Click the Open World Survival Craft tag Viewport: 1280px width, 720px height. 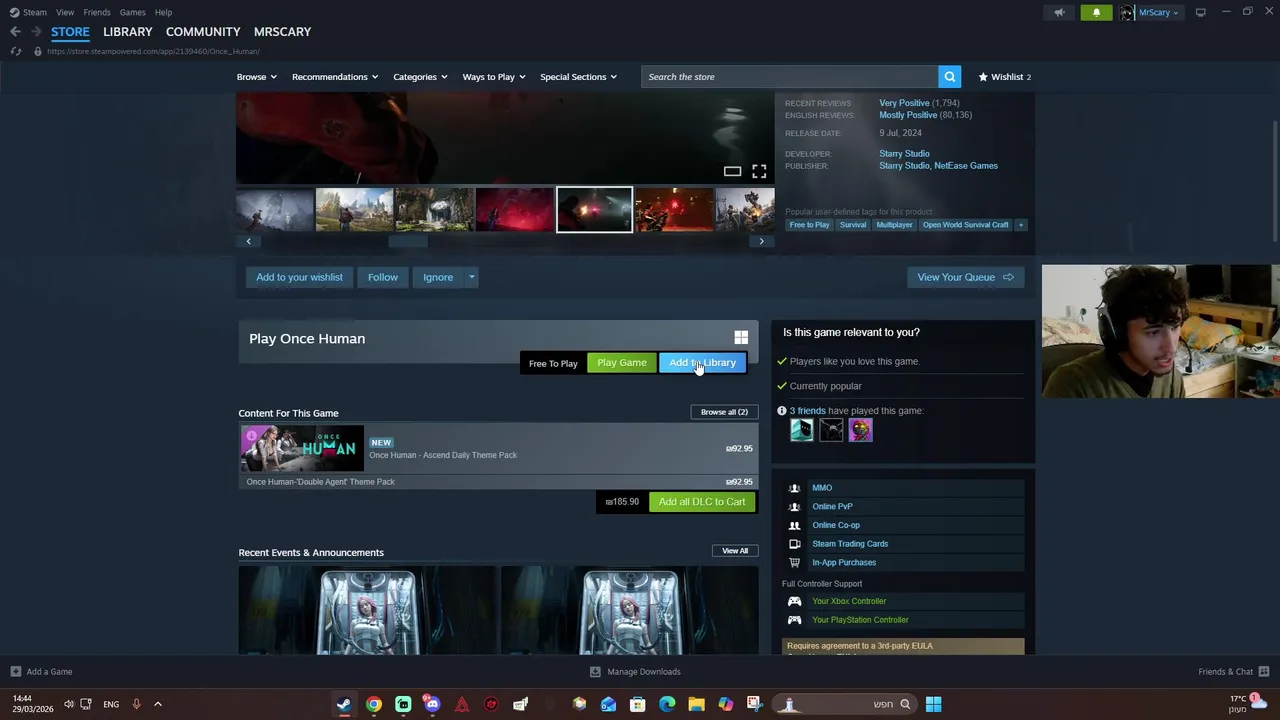coord(966,225)
